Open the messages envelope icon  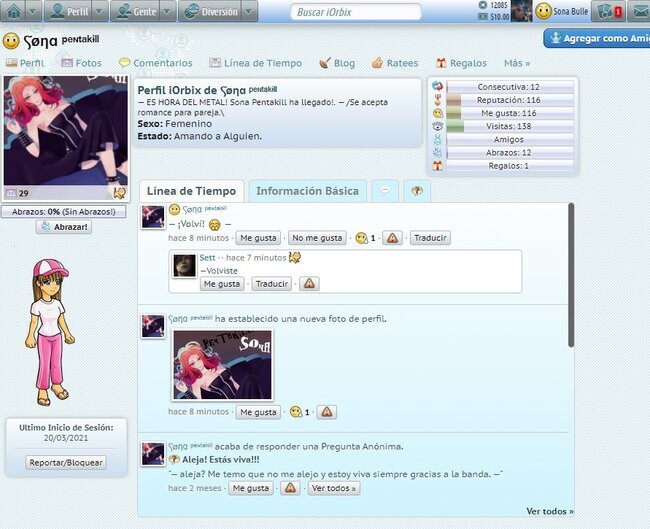coord(640,12)
